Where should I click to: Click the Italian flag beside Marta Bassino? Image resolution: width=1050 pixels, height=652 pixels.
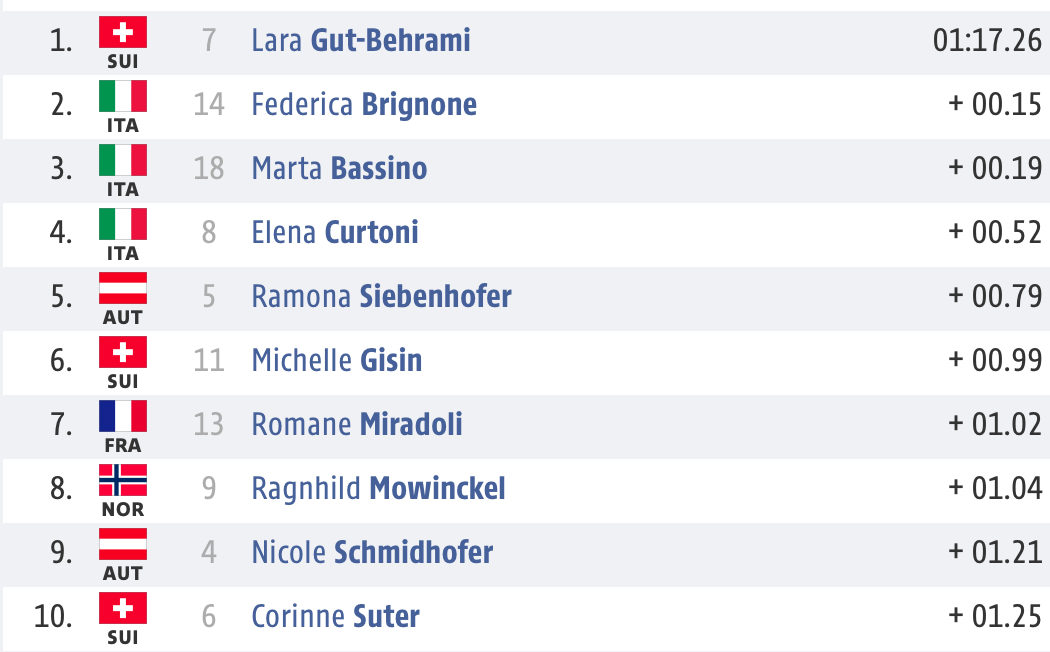point(123,160)
